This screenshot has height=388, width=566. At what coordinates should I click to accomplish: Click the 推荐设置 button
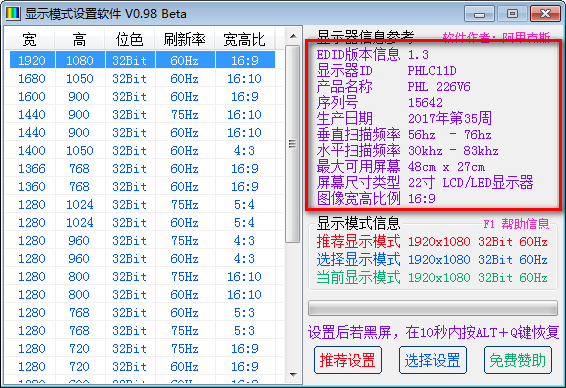coord(348,360)
